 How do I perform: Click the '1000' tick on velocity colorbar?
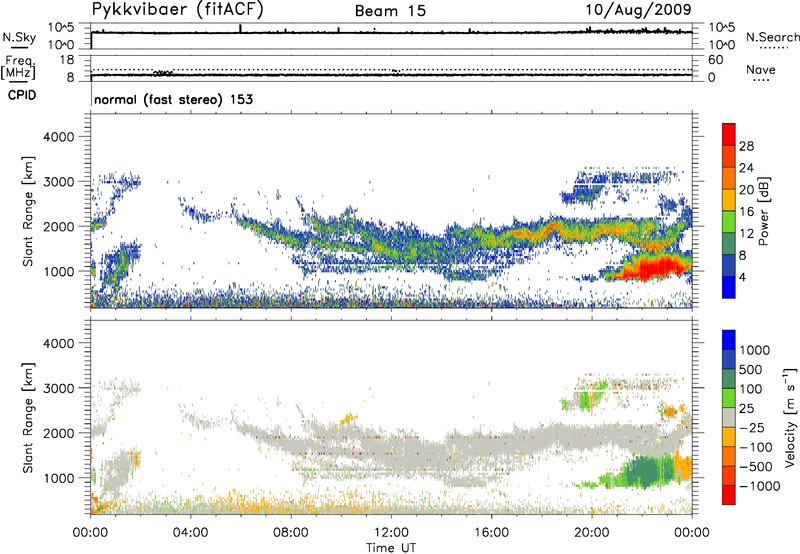tap(755, 350)
